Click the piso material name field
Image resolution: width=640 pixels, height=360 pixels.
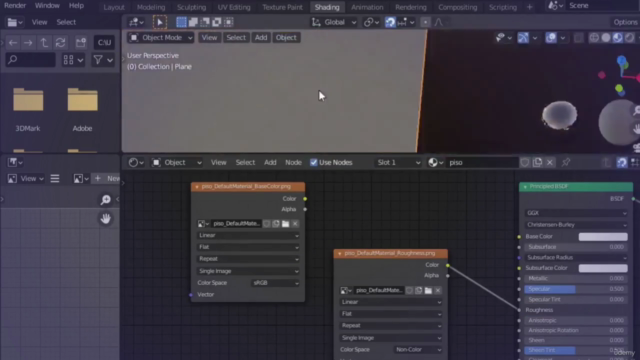click(481, 162)
